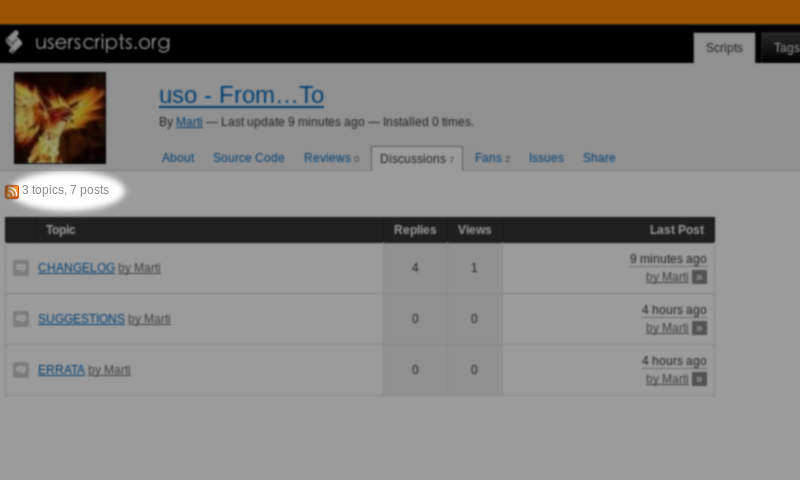800x480 pixels.
Task: Click 'by Marti' next to CHANGELOG topic
Action: click(139, 268)
